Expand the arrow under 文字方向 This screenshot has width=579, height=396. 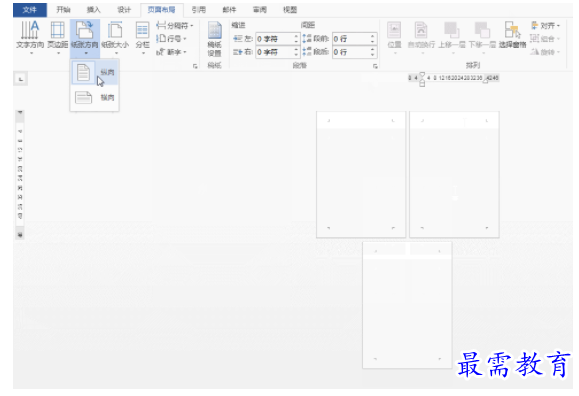pos(31,53)
